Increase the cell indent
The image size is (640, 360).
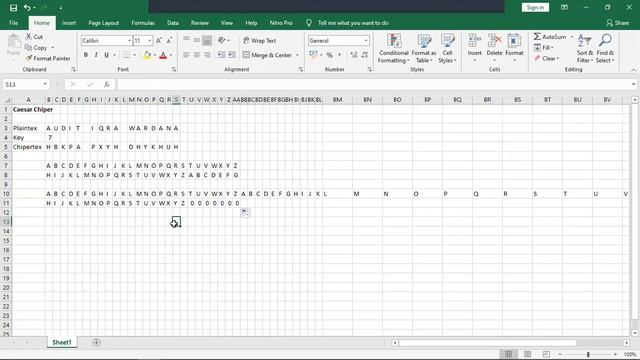pyautogui.click(x=231, y=55)
